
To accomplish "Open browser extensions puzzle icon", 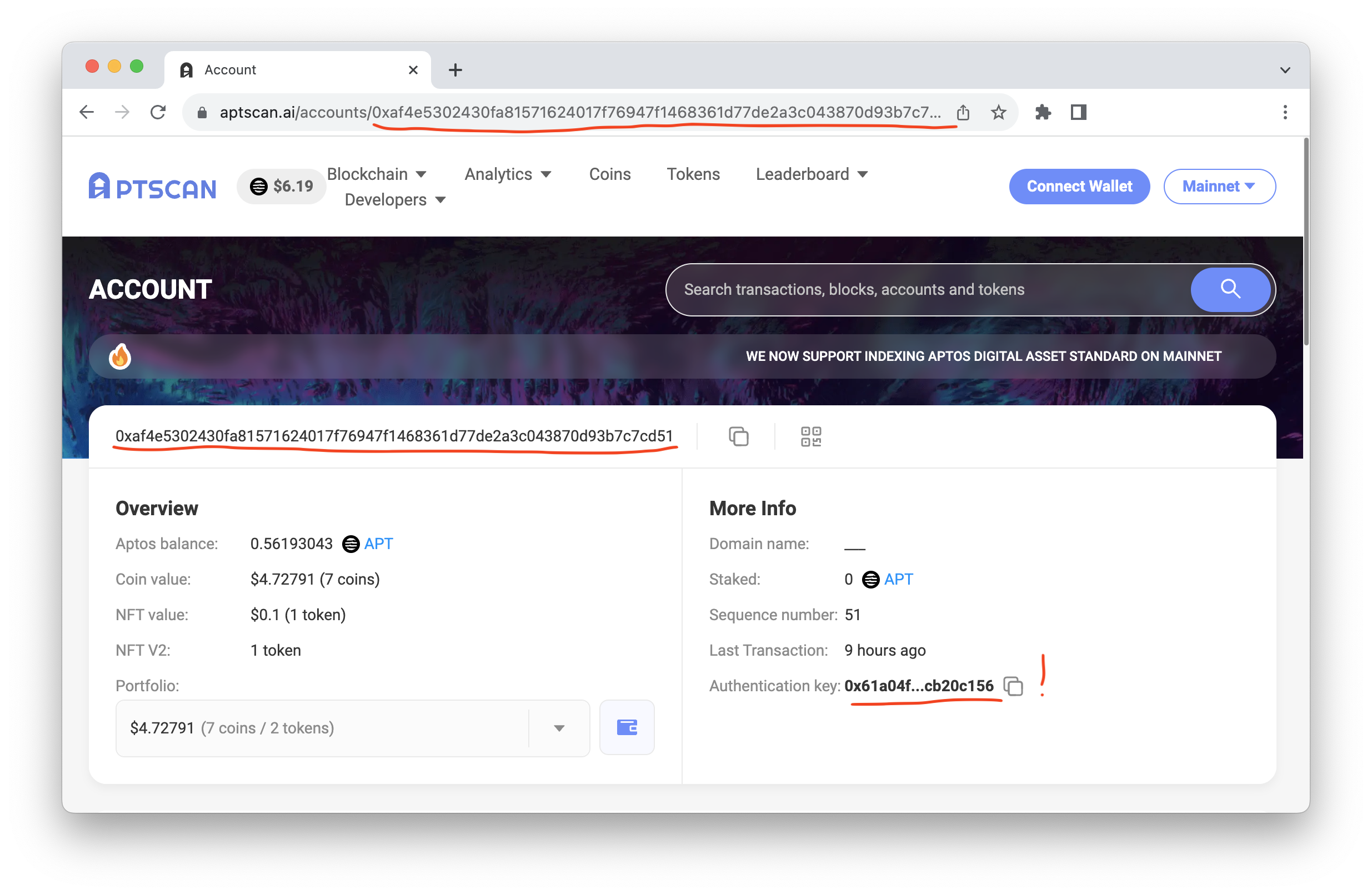I will coord(1043,112).
